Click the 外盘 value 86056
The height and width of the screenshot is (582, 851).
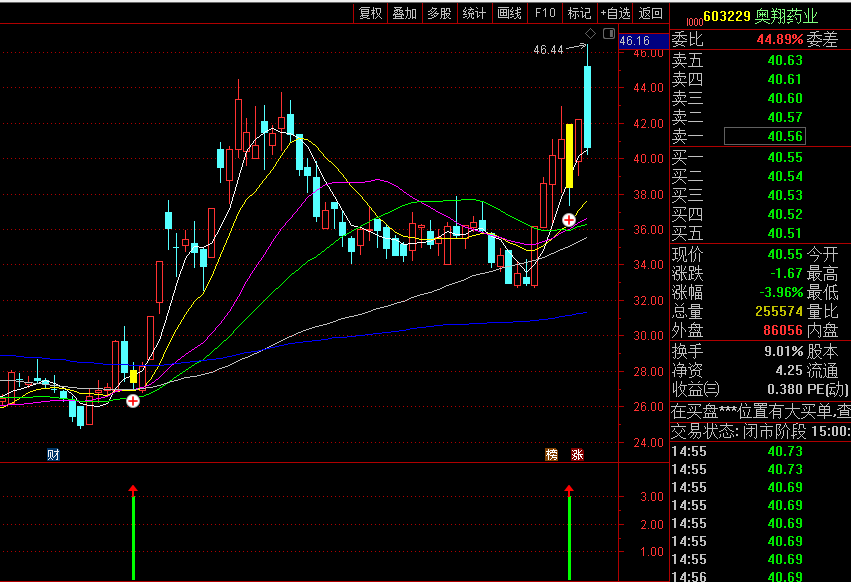(783, 330)
